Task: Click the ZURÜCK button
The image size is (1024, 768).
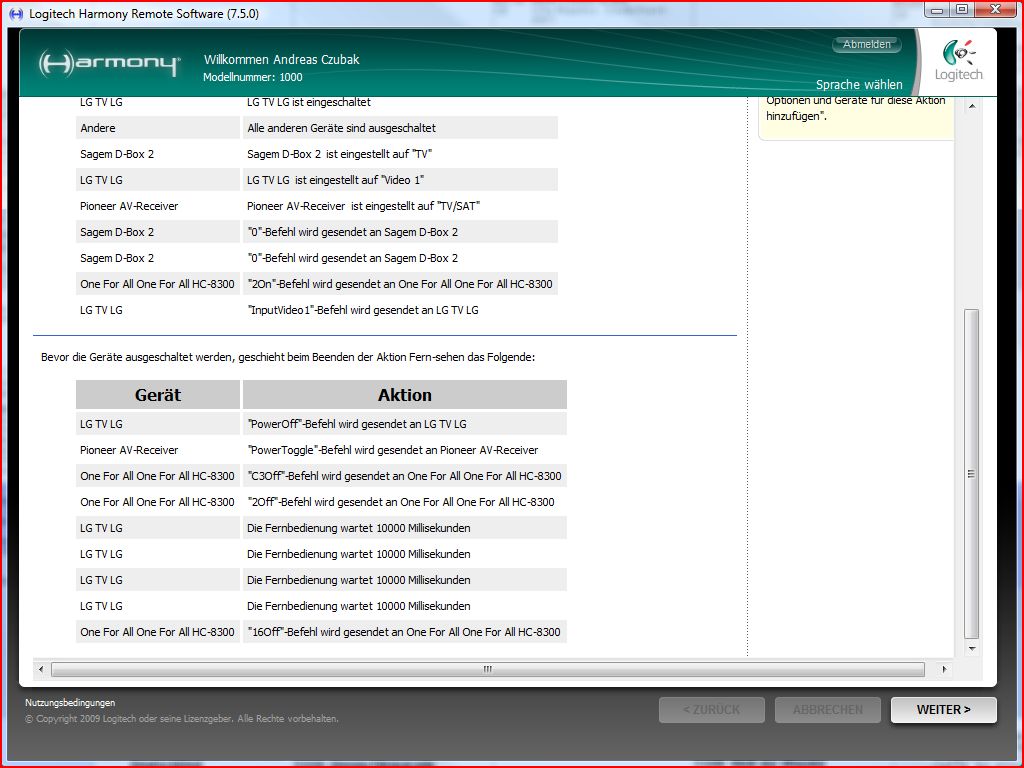Action: [711, 710]
